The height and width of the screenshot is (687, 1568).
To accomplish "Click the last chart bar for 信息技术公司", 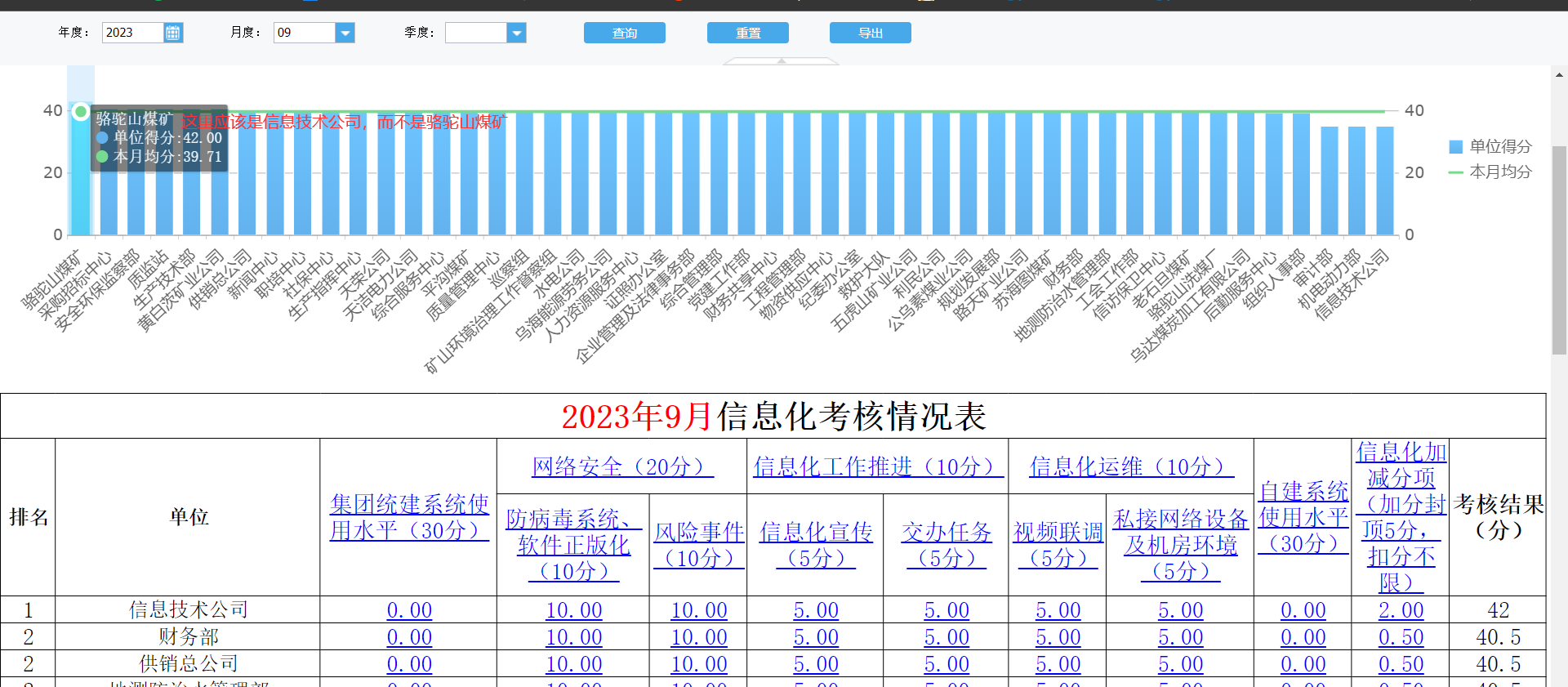I will click(x=1384, y=181).
